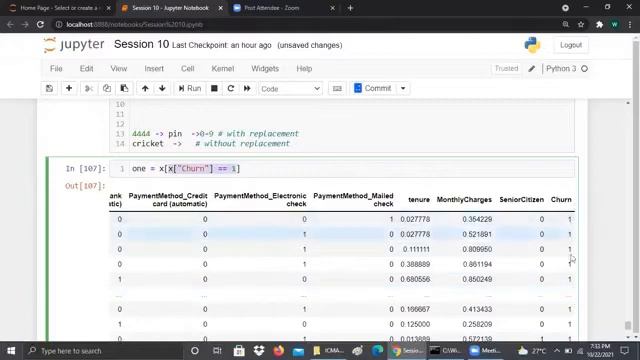Image resolution: width=640 pixels, height=360 pixels.
Task: Open a new browser tab
Action: tap(350, 8)
